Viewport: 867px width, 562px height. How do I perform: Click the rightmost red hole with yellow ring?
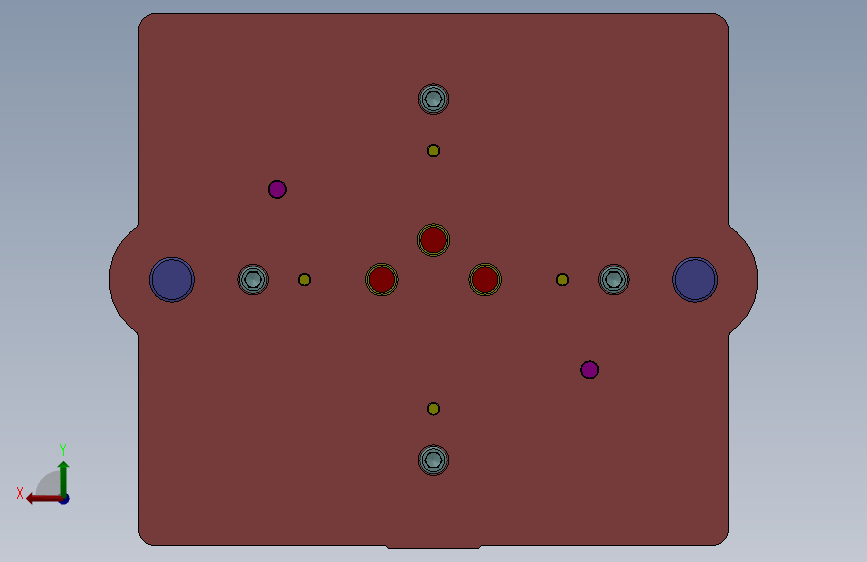484,279
